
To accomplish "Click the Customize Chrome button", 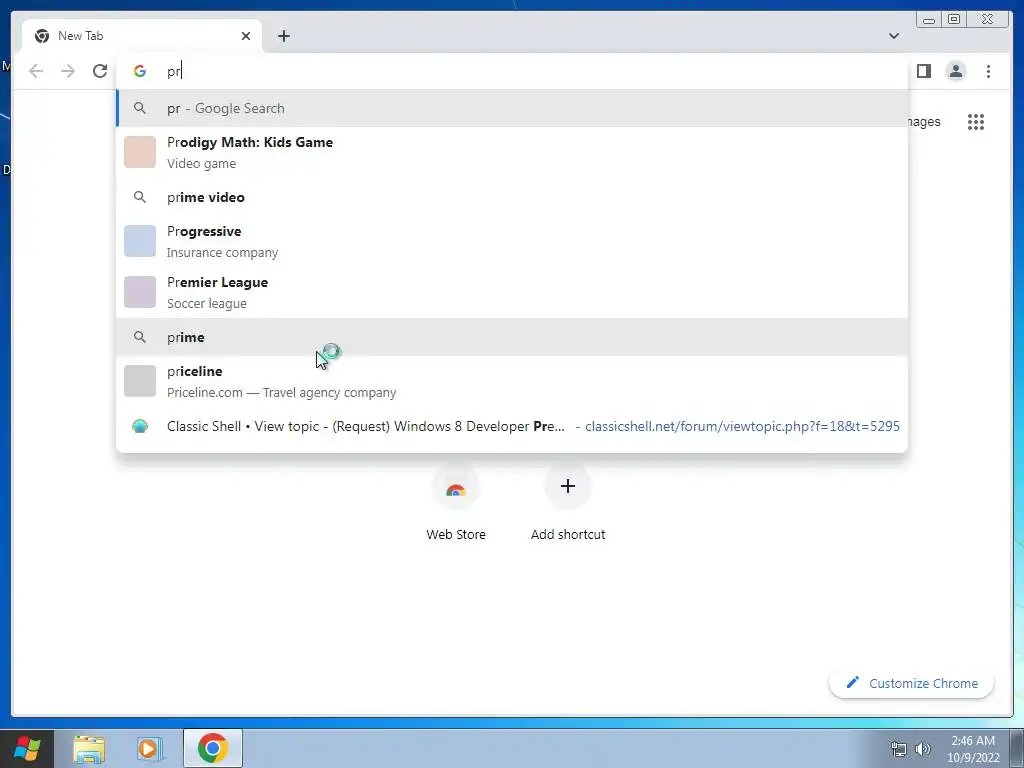I will (x=911, y=683).
